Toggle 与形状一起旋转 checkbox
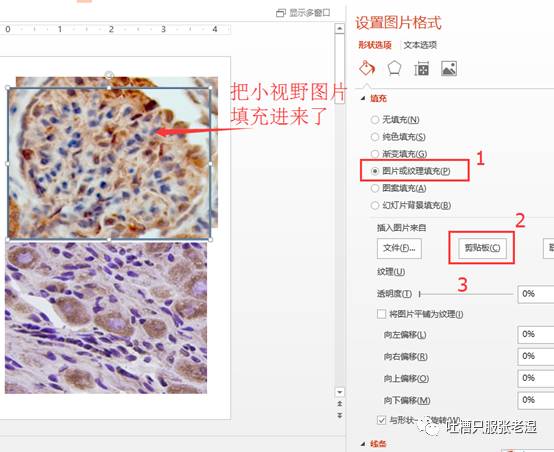This screenshot has width=554, height=452. coord(382,420)
